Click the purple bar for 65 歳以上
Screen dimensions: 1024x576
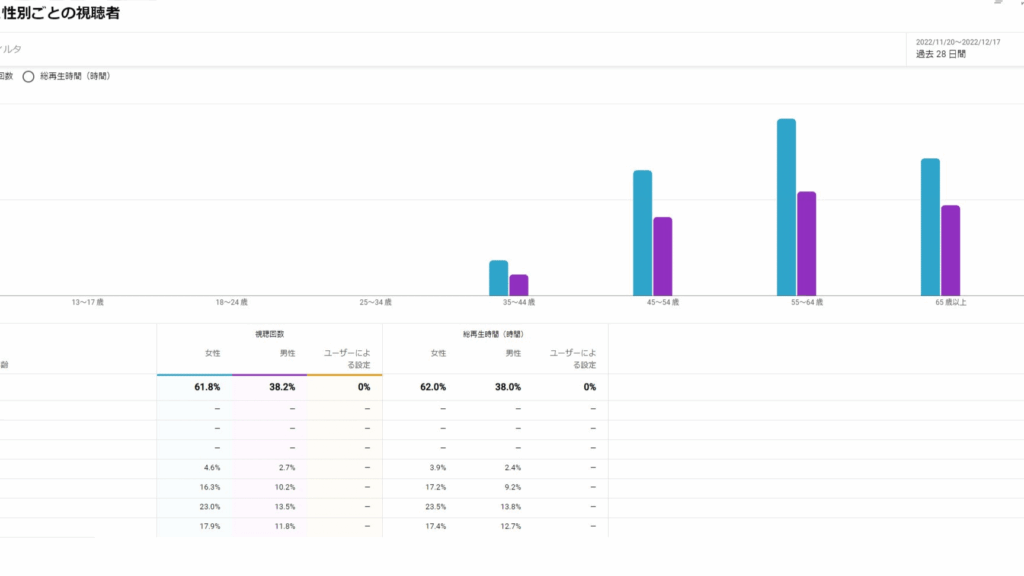point(950,250)
